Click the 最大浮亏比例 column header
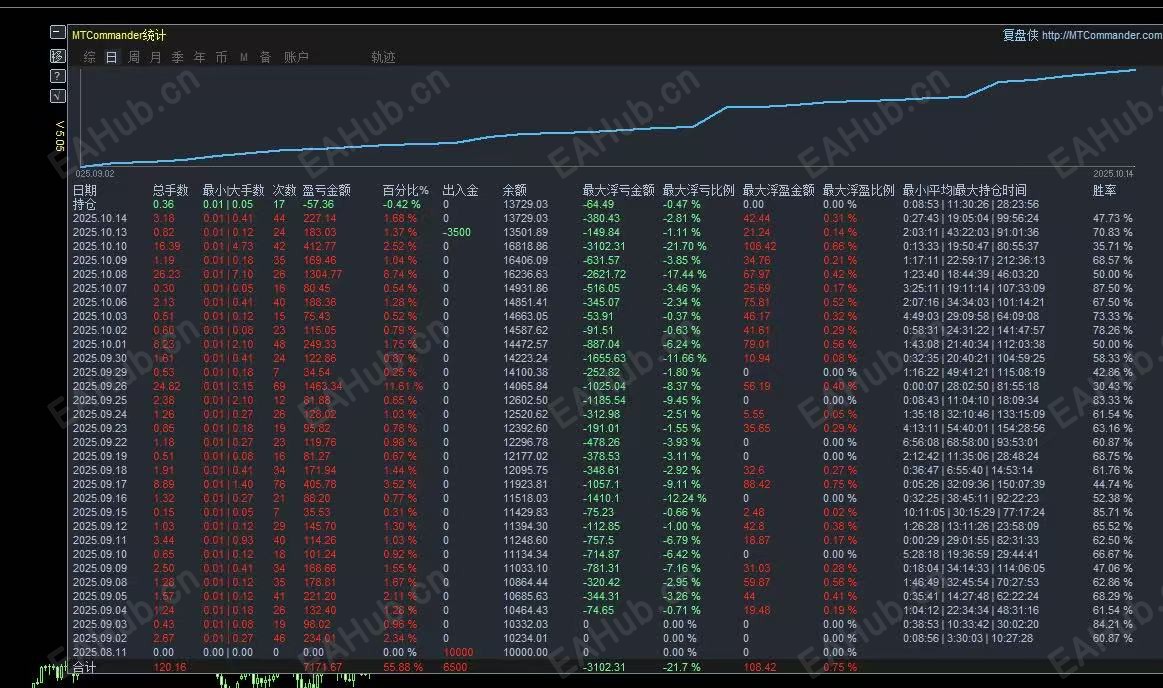This screenshot has width=1163, height=688. click(699, 191)
